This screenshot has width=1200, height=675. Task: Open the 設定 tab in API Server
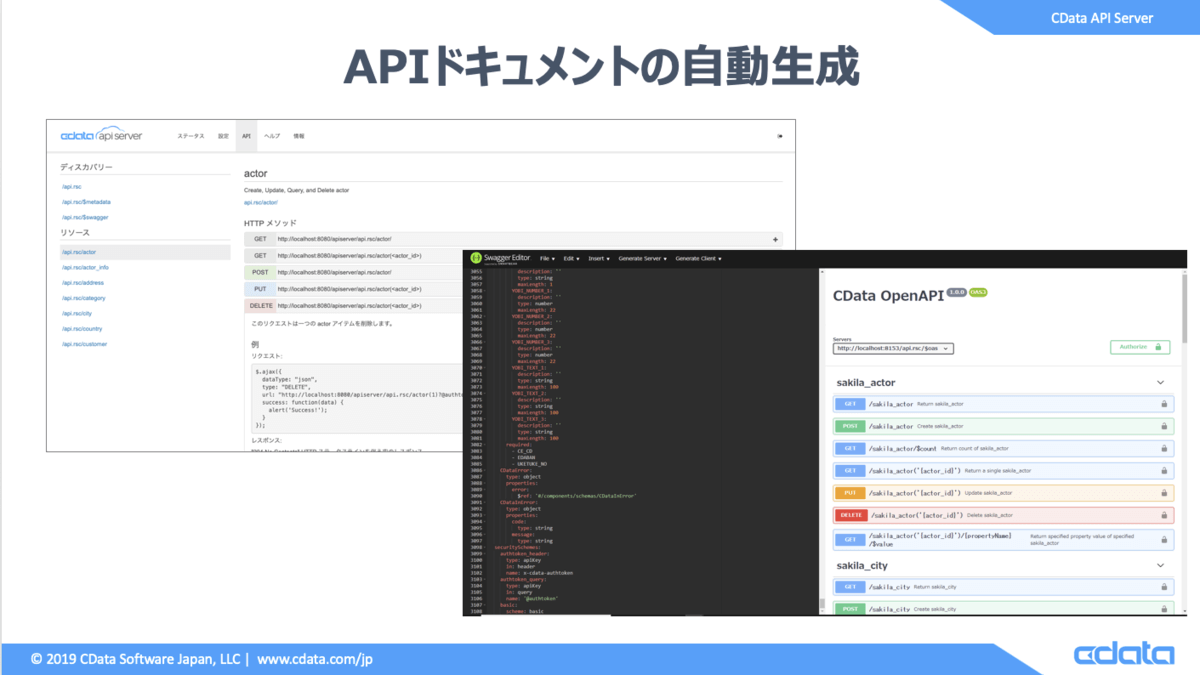(x=223, y=136)
